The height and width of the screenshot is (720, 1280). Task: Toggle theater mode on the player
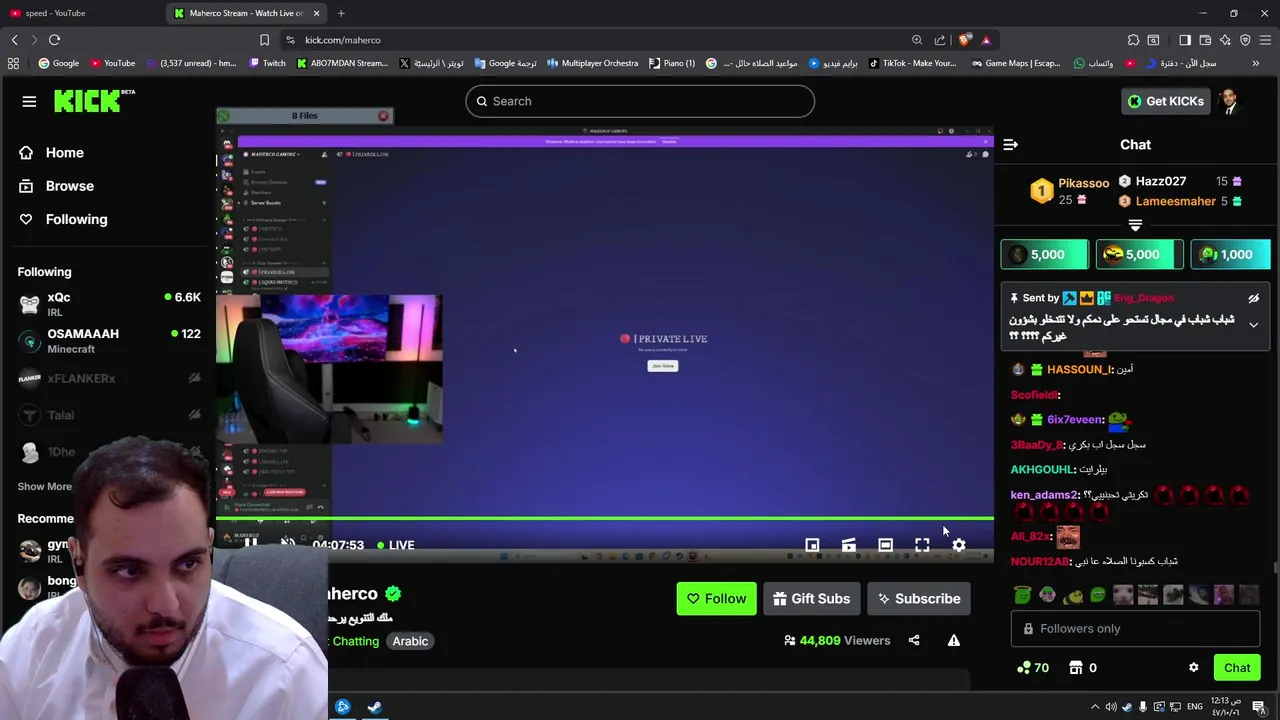(885, 545)
